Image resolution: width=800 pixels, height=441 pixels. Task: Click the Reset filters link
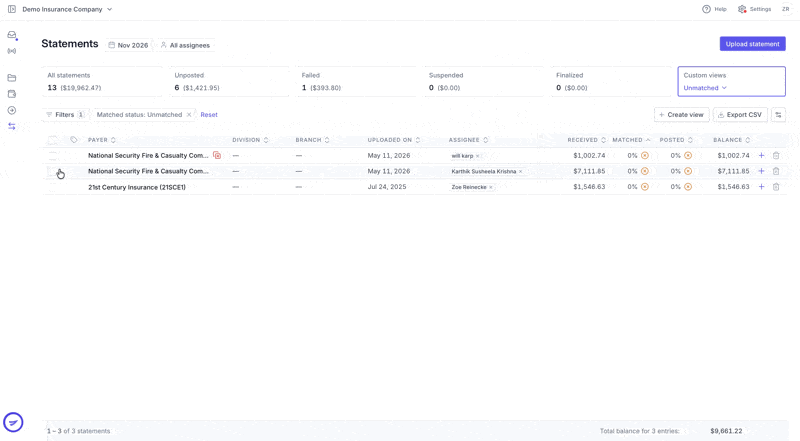(209, 115)
